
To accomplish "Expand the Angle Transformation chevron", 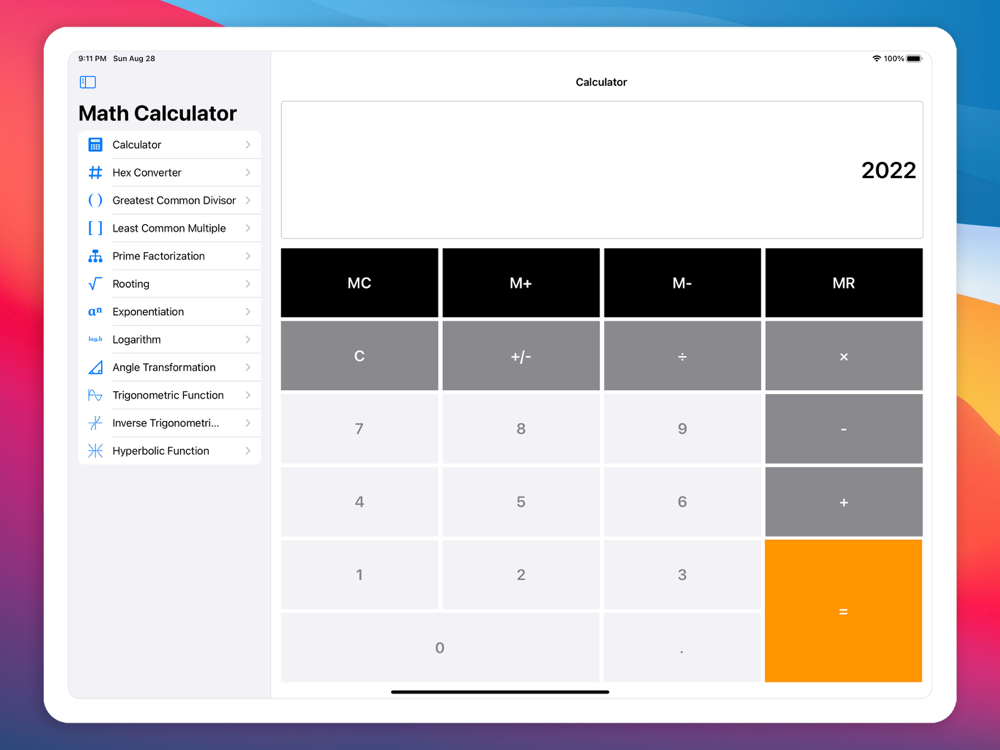I will tap(248, 367).
